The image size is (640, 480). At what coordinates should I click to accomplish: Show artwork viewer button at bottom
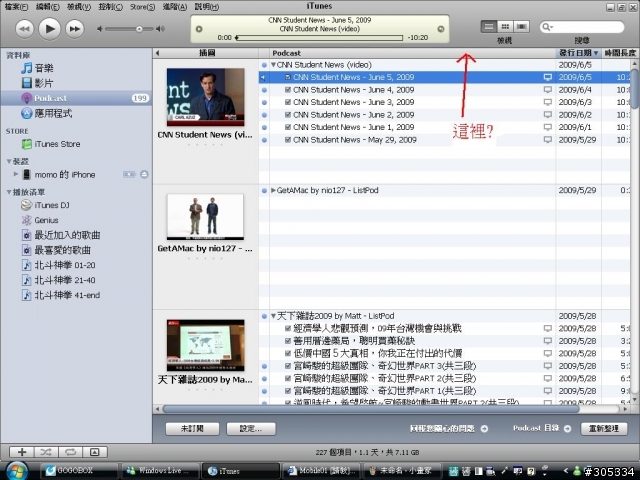point(95,452)
